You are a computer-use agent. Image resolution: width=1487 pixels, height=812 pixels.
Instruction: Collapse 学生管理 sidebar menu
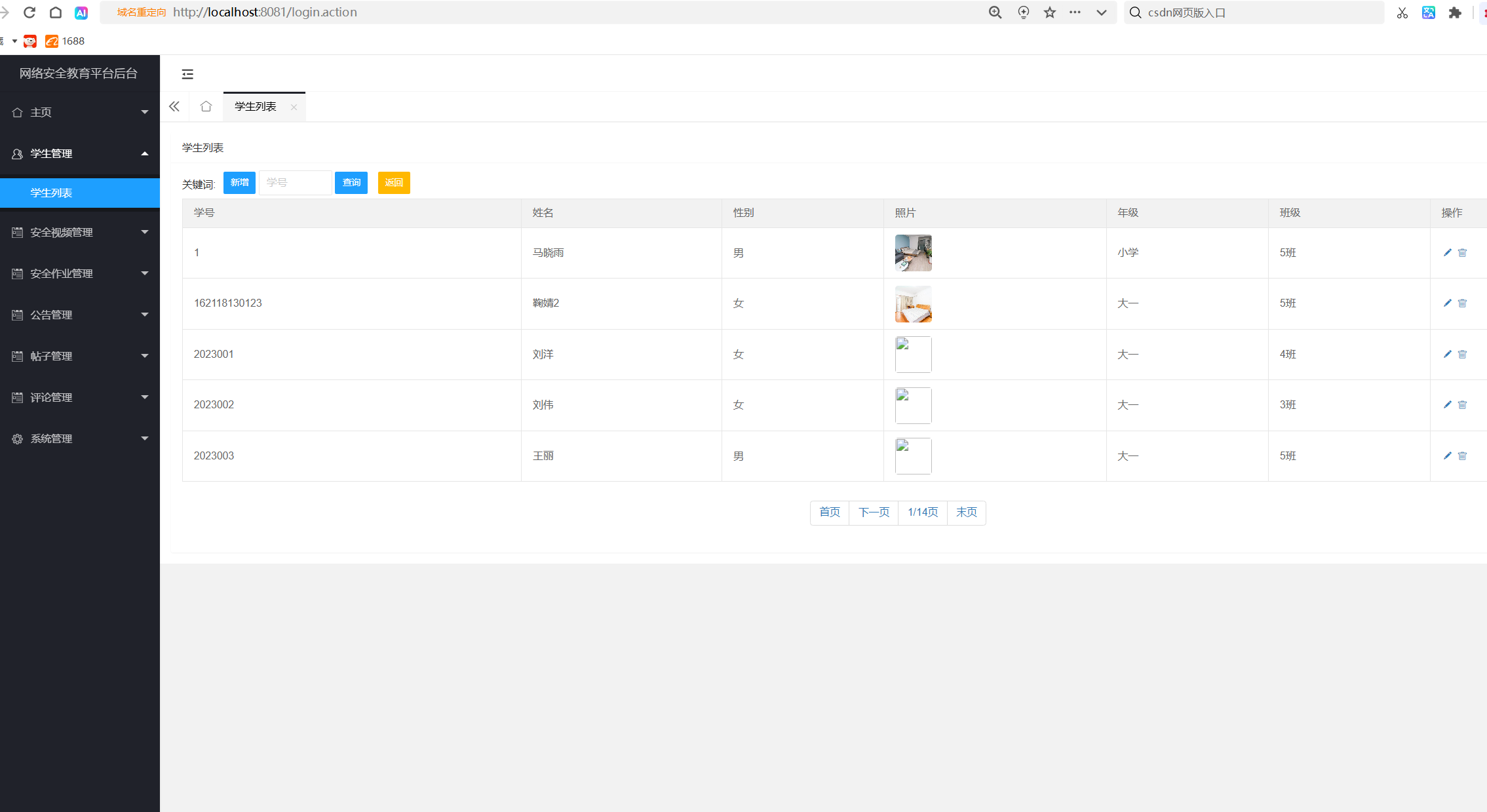pyautogui.click(x=80, y=153)
